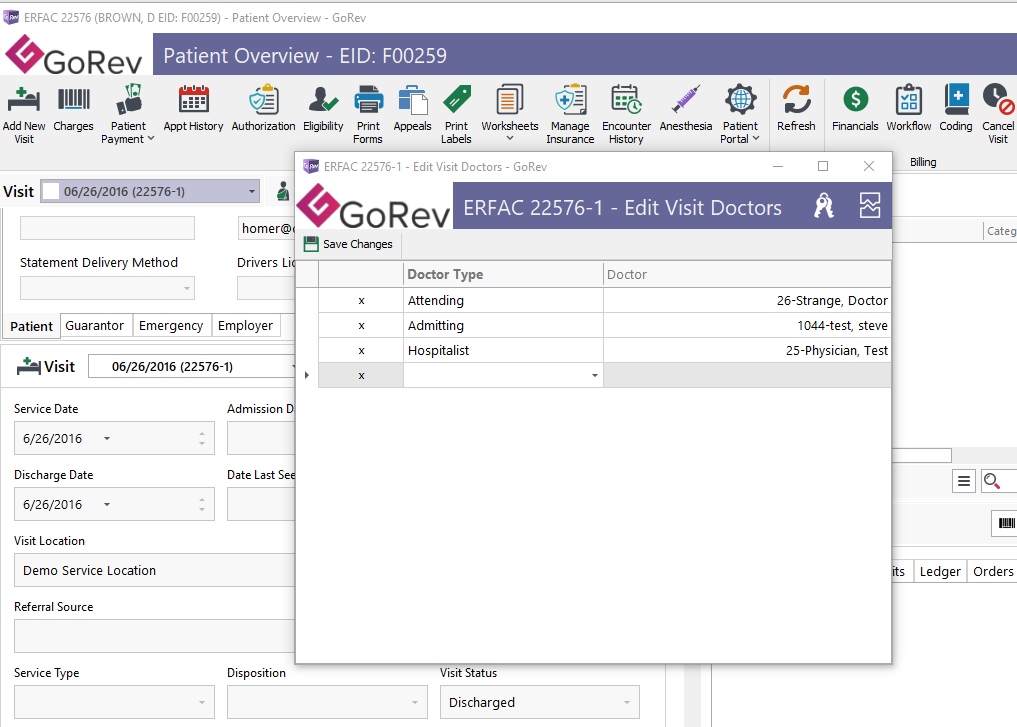Click Cancel Visit in the toolbar
This screenshot has height=727, width=1017.
tap(998, 114)
